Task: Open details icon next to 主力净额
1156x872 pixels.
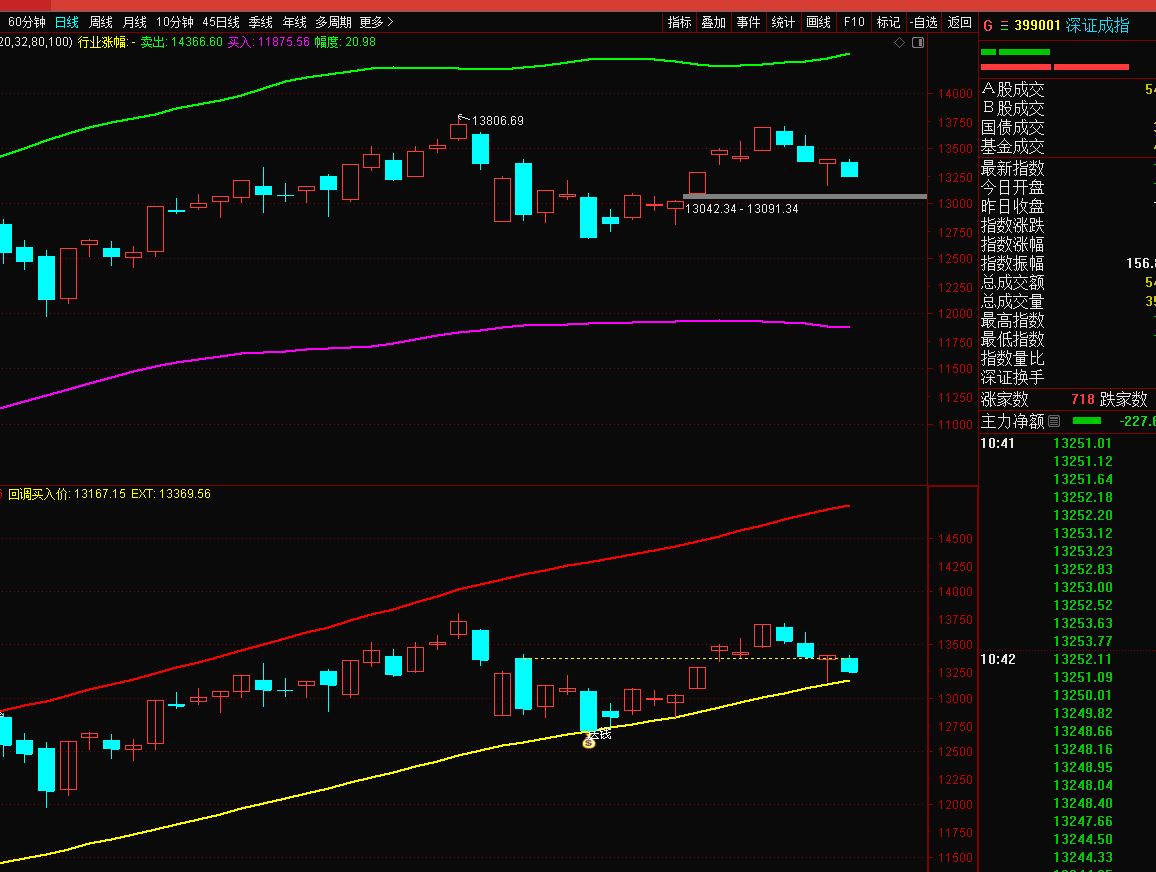Action: (x=1054, y=422)
